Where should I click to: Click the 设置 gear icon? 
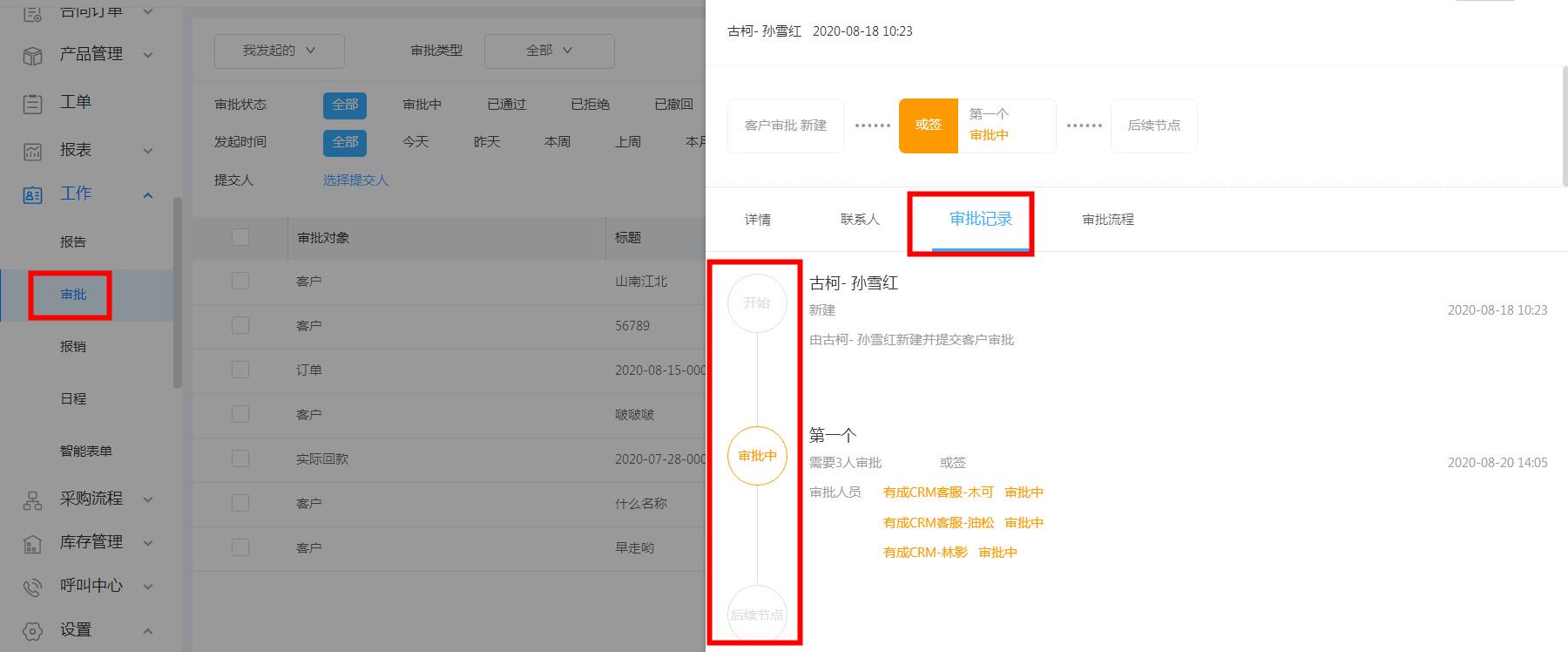32,631
